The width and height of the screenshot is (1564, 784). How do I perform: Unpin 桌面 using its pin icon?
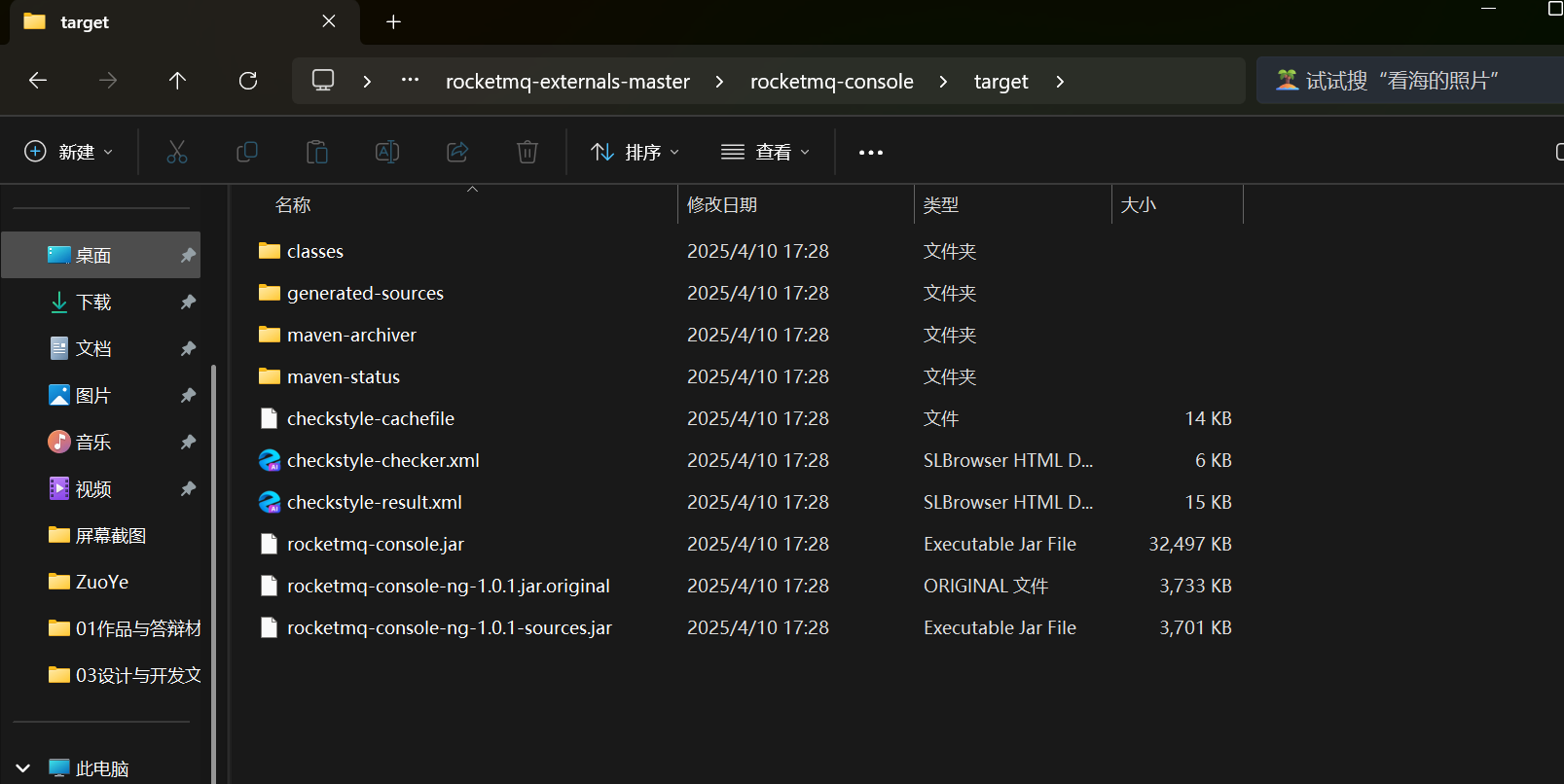(x=188, y=255)
